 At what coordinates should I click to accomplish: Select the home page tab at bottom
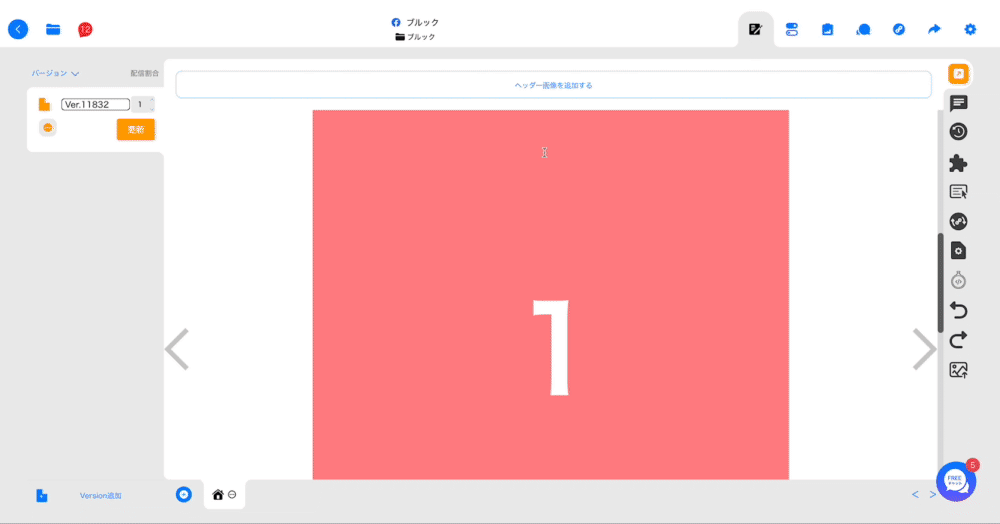(218, 495)
